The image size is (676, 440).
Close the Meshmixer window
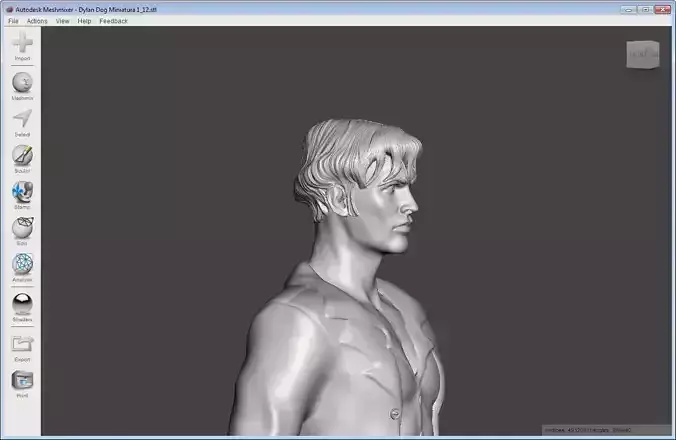[x=663, y=9]
